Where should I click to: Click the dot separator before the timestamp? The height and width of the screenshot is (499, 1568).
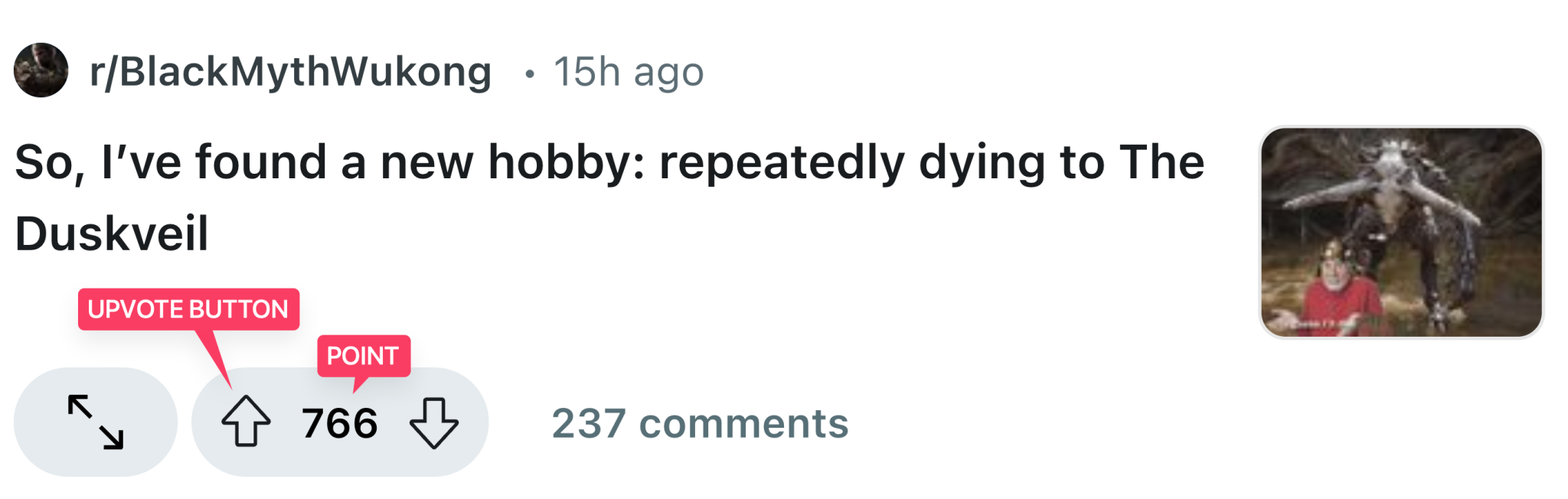click(x=529, y=73)
